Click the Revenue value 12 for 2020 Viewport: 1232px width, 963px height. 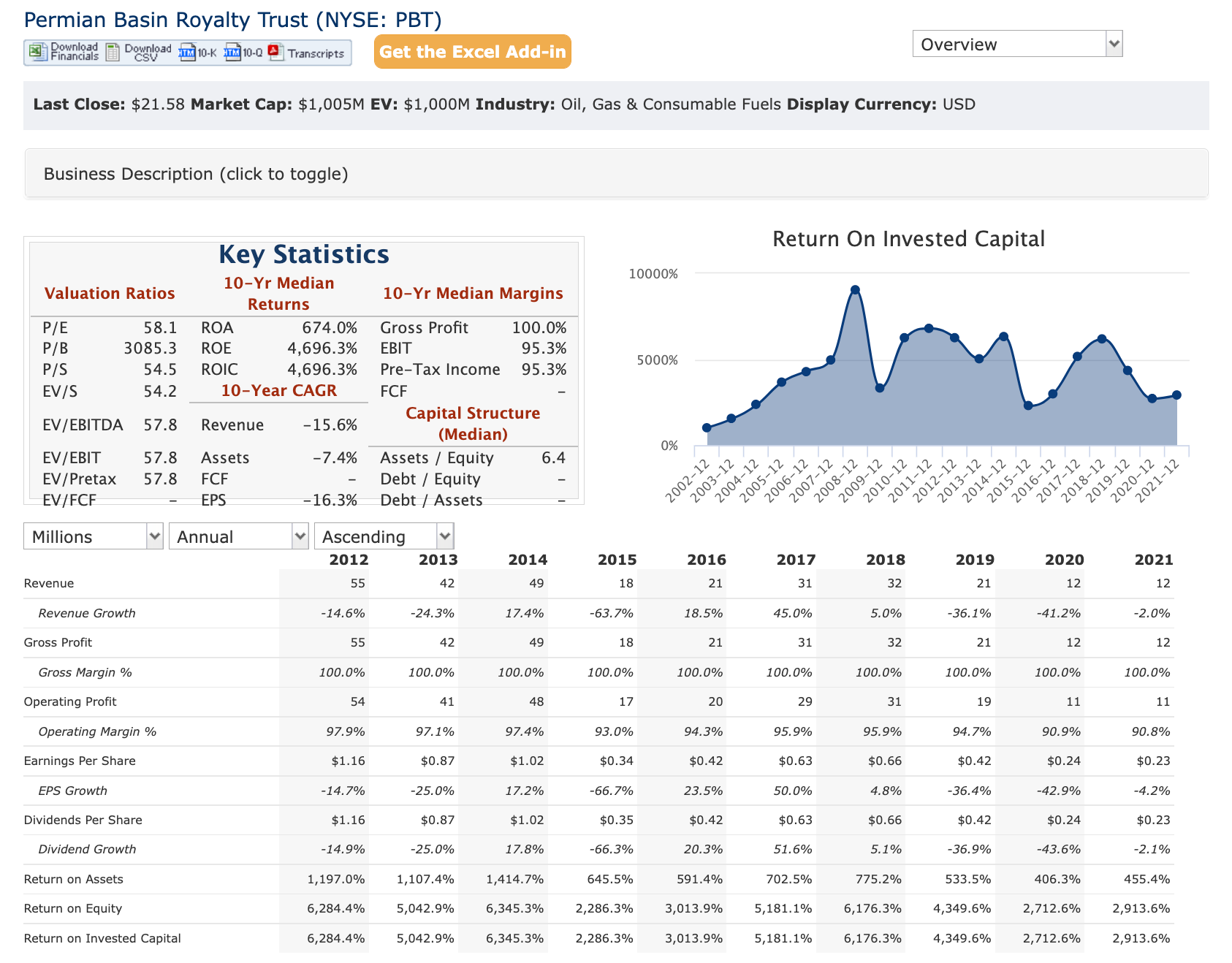tap(1073, 583)
